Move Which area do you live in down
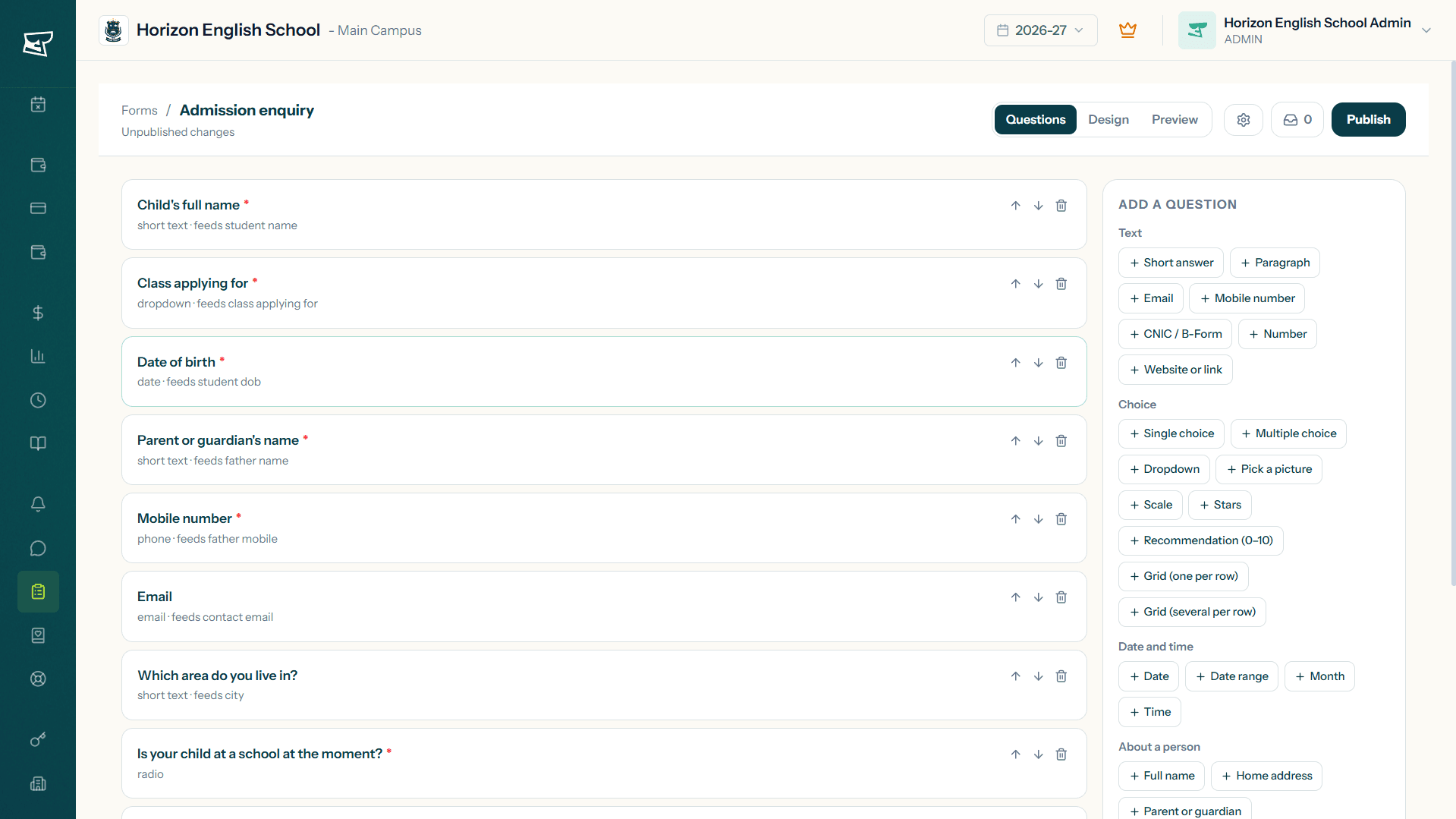This screenshot has width=1456, height=819. [x=1038, y=676]
